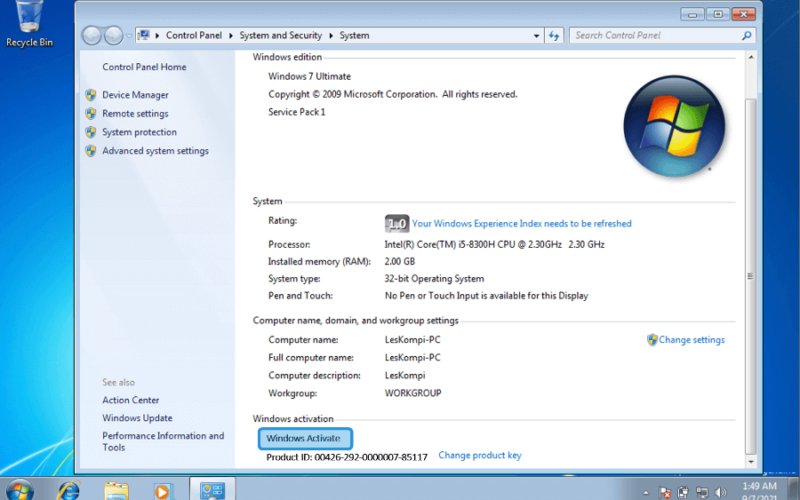Viewport: 800px width, 500px height.
Task: Launch Windows Media Player from taskbar
Action: click(162, 491)
